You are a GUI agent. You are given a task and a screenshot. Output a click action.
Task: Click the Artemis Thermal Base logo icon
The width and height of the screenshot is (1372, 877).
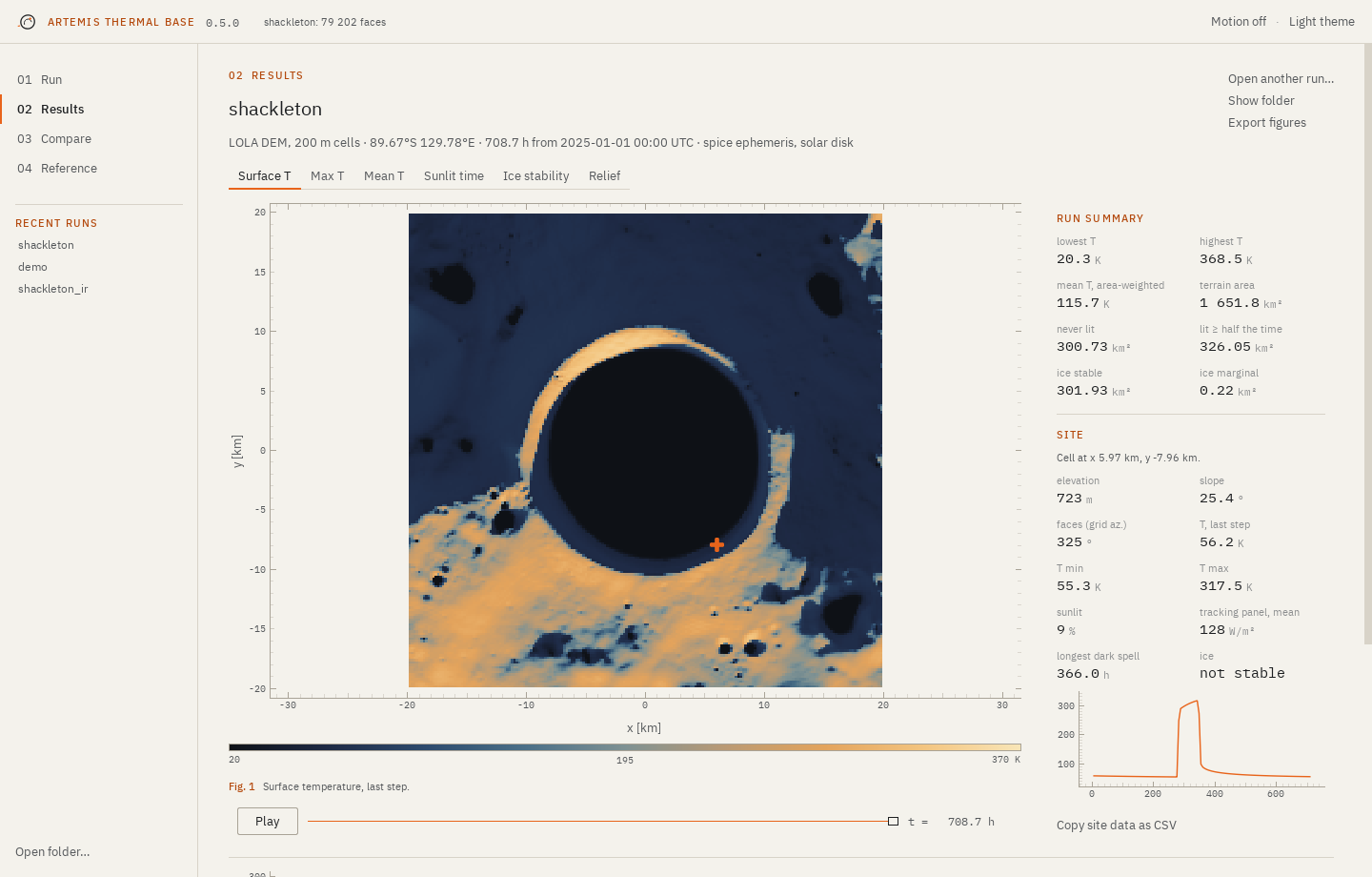click(28, 22)
